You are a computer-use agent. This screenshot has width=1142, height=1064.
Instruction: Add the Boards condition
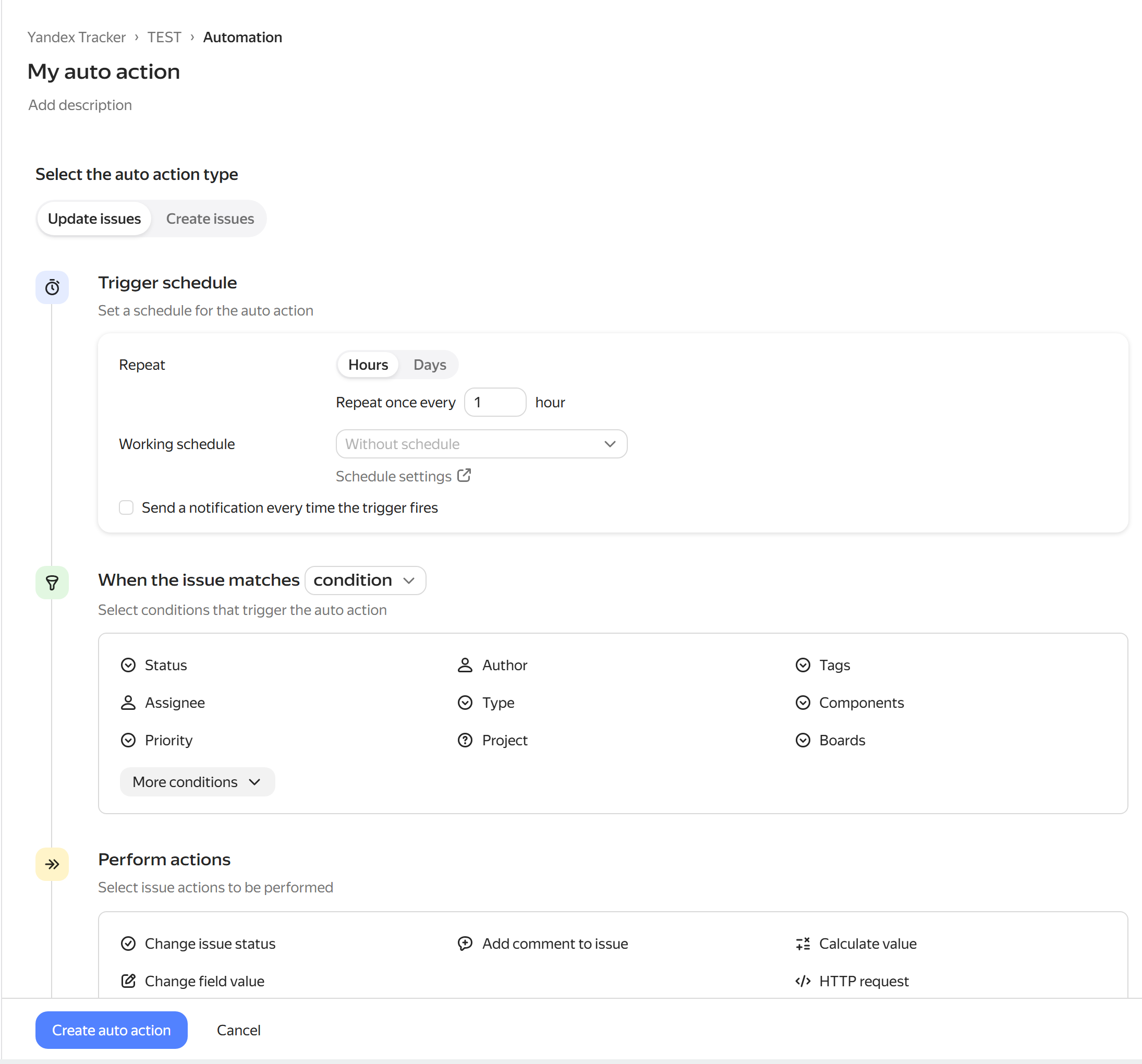coord(830,740)
